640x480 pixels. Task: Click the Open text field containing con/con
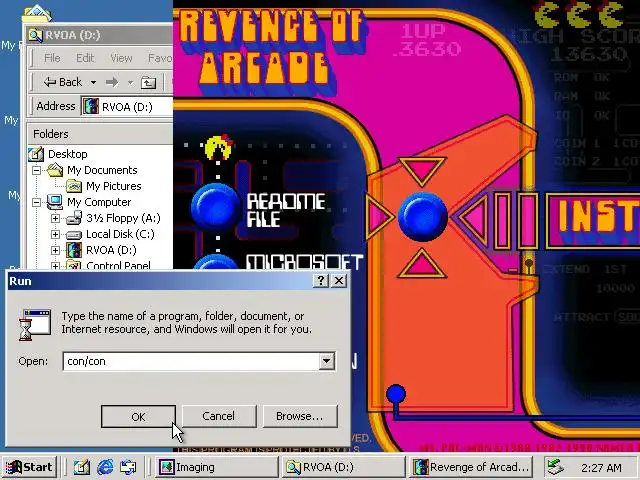(x=191, y=361)
